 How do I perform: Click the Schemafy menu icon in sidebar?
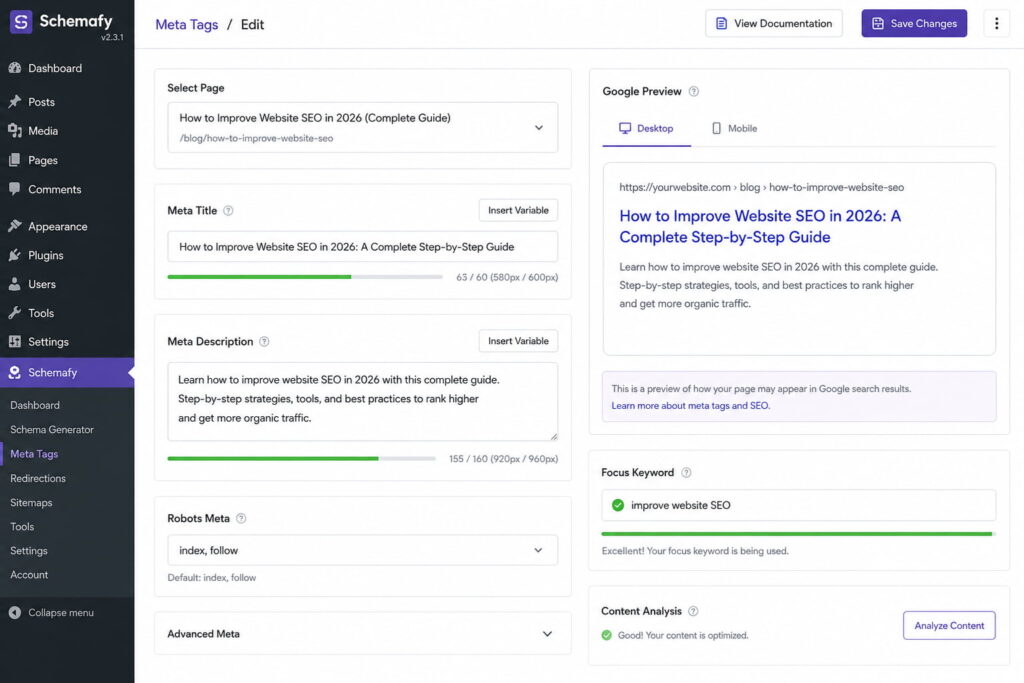tap(14, 372)
